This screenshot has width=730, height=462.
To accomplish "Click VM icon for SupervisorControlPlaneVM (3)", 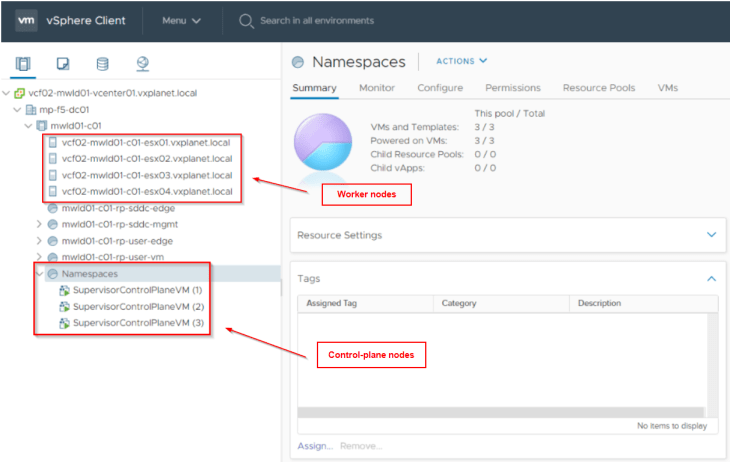I will coord(64,323).
